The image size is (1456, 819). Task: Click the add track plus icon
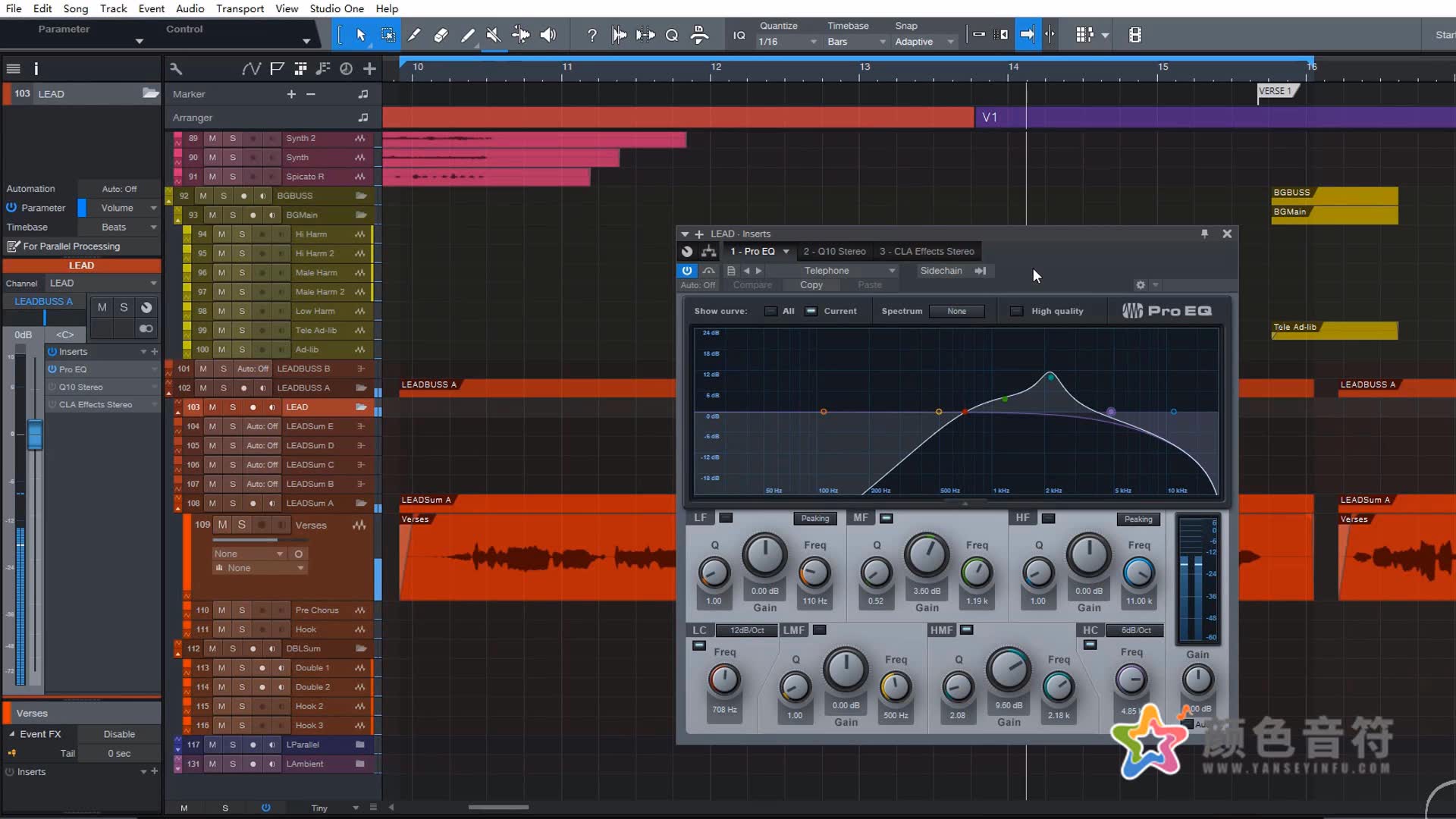click(369, 69)
